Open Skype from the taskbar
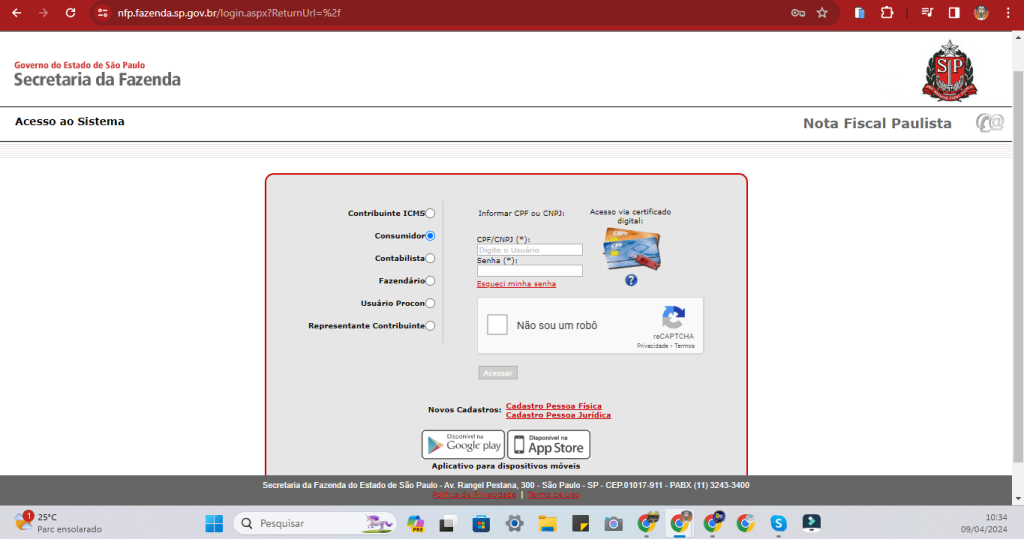The width and height of the screenshot is (1024, 539). 778,523
